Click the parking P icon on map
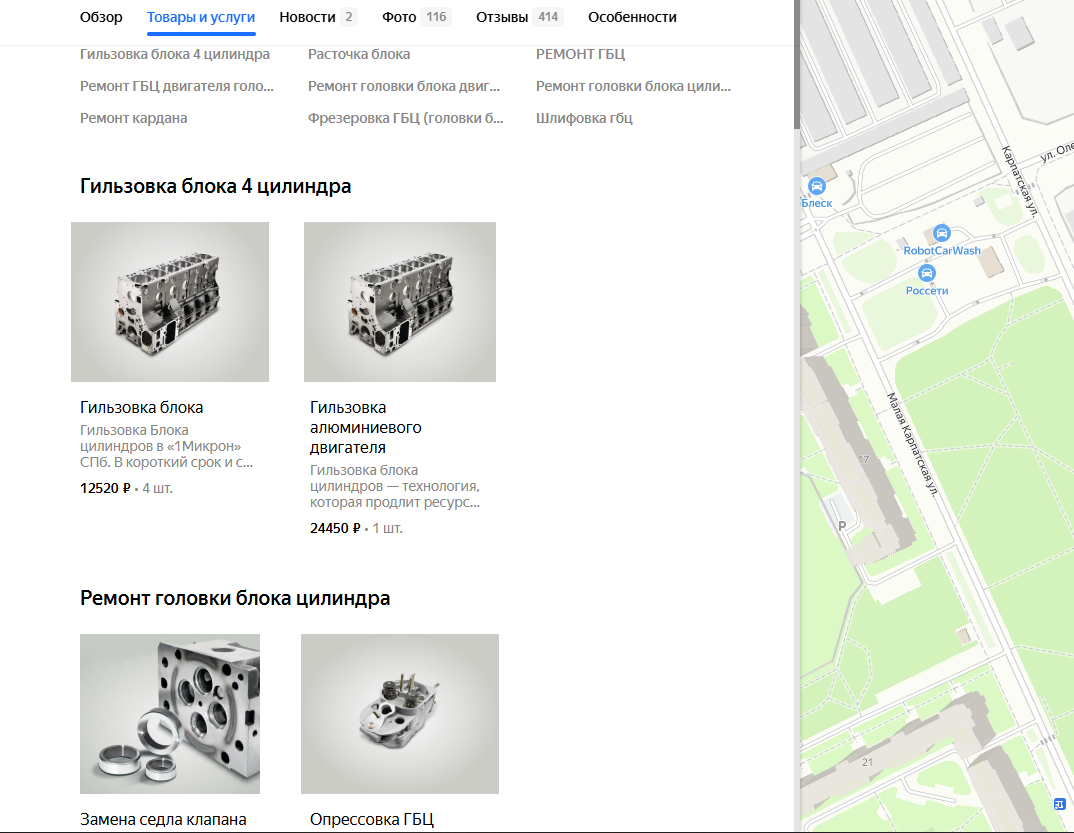 click(841, 526)
